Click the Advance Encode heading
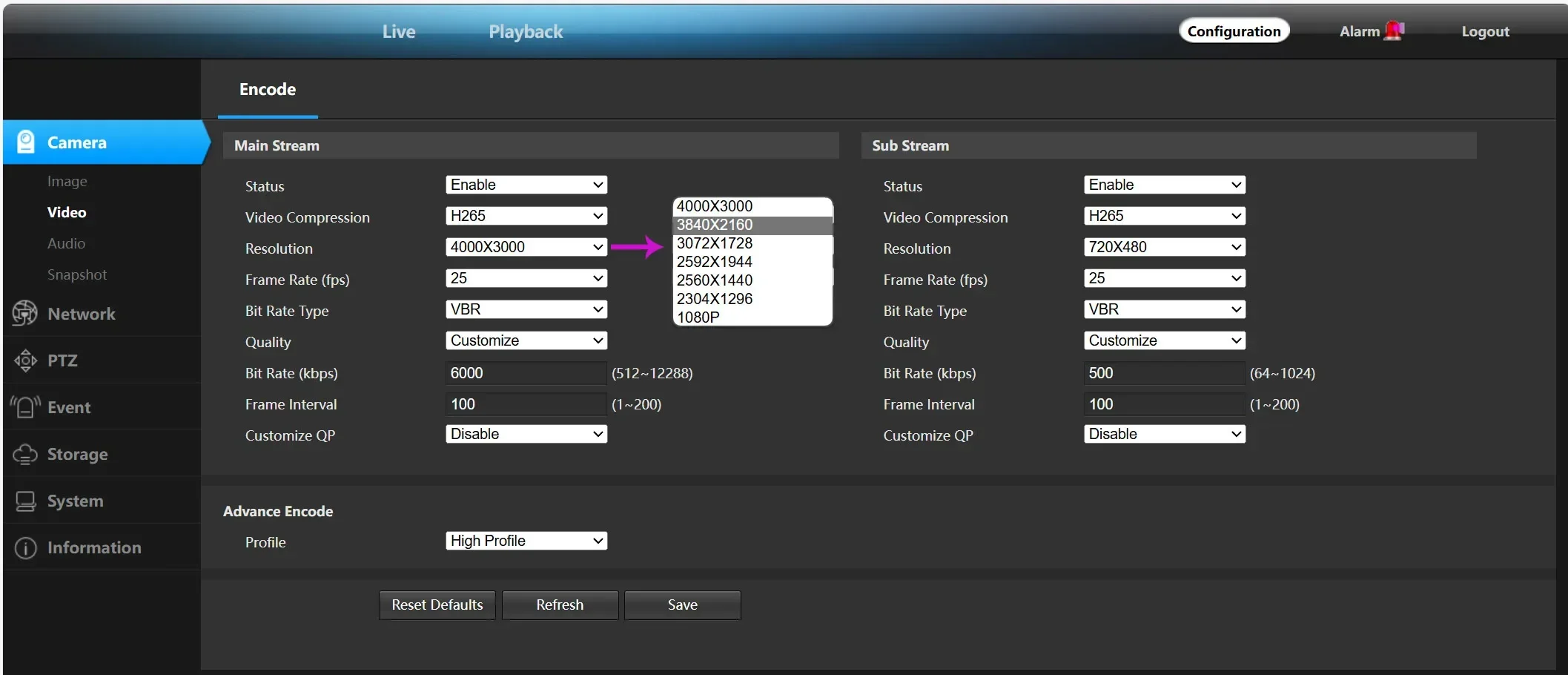 pos(278,511)
